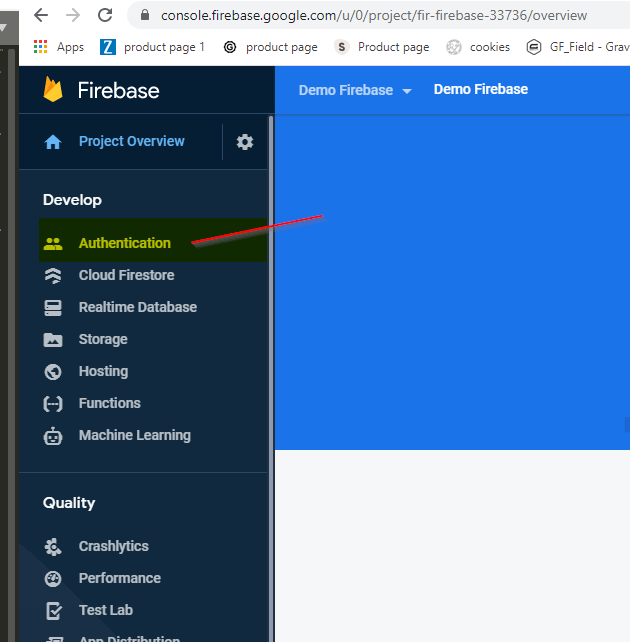
Task: Click the Hosting globe icon
Action: tap(53, 372)
